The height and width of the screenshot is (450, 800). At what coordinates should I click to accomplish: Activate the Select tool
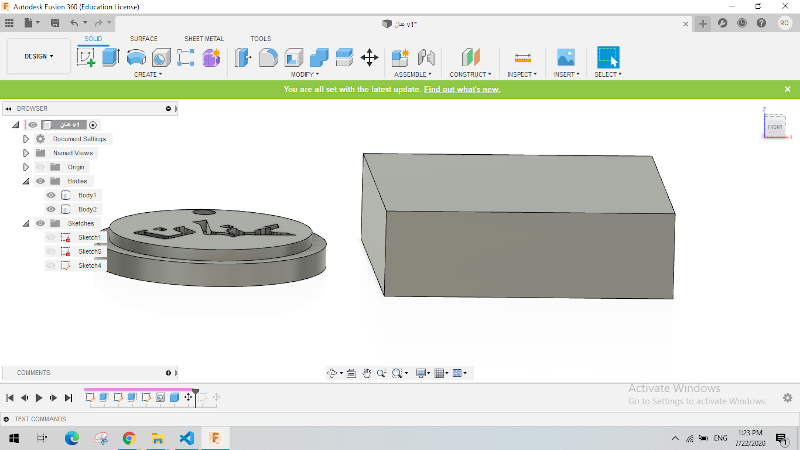(x=608, y=57)
